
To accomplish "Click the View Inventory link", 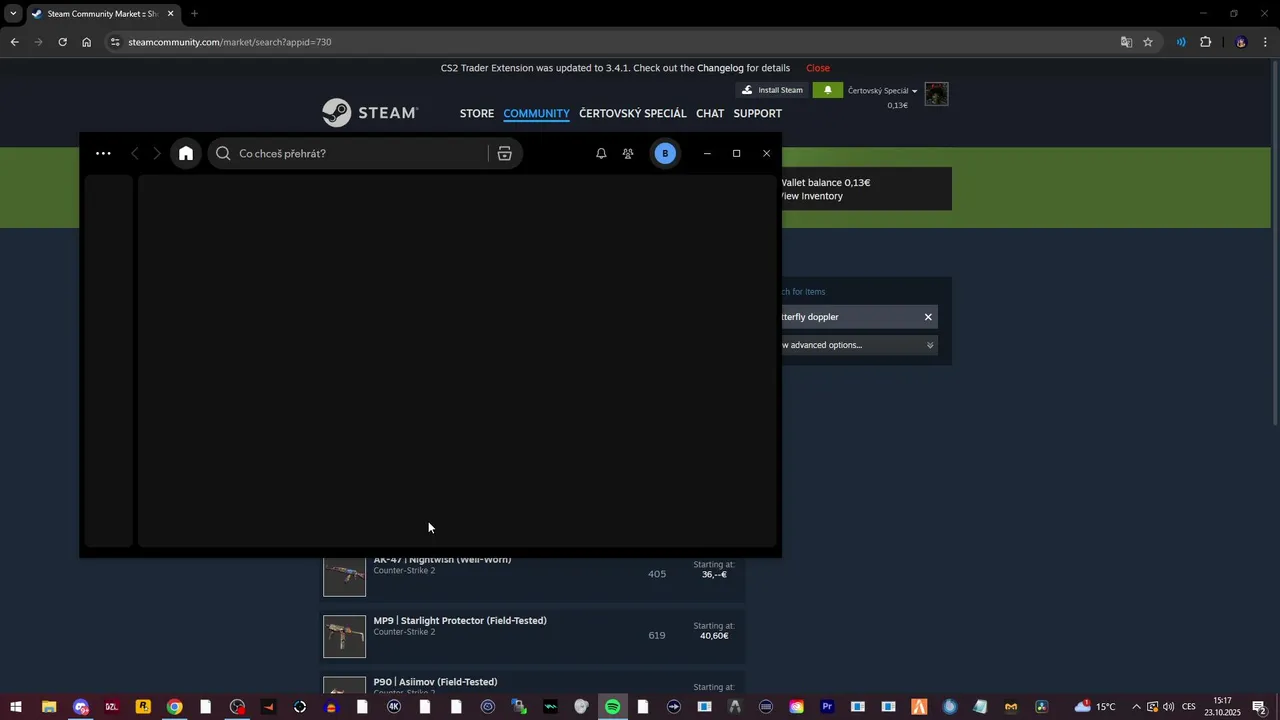I will 812,196.
